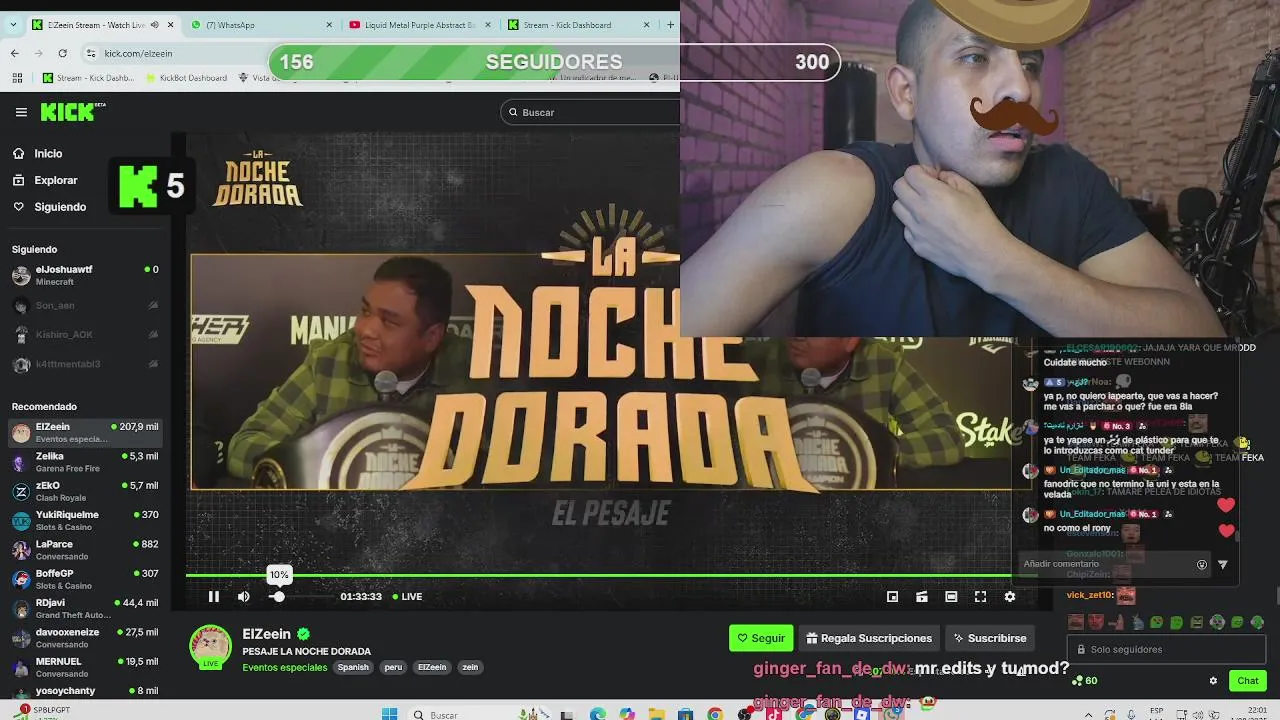Open File Explorer from the taskbar
Viewport: 1280px width, 720px height.
pos(656,714)
